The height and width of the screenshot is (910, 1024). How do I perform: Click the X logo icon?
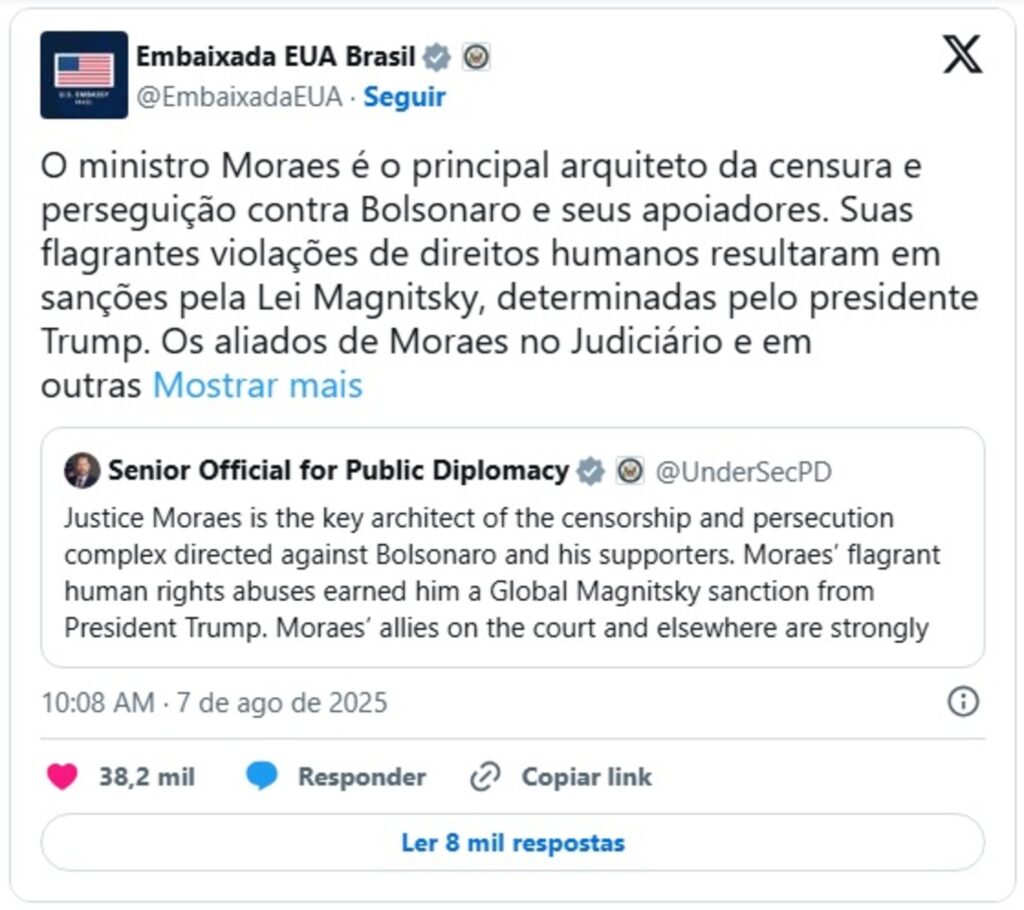pos(962,56)
